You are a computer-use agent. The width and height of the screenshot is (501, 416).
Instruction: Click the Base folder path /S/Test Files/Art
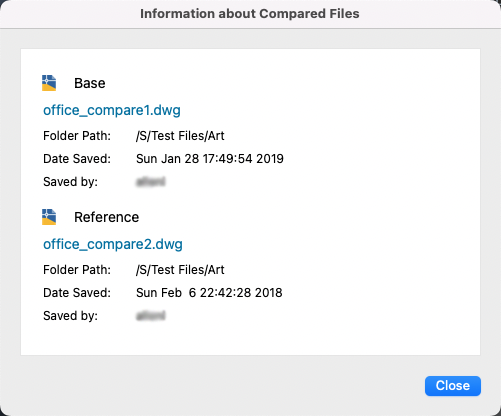tap(180, 136)
